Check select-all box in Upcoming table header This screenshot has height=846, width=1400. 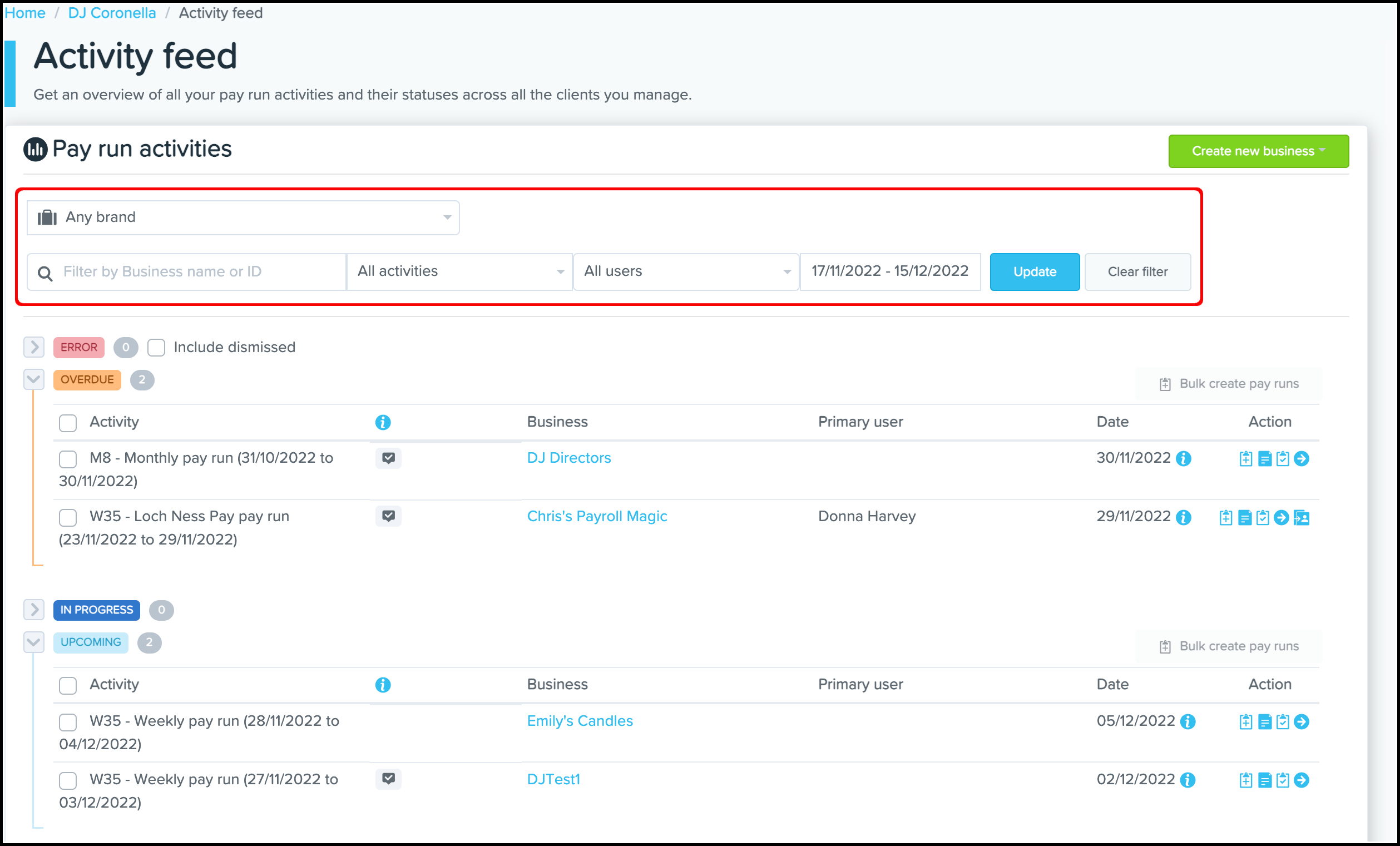68,685
